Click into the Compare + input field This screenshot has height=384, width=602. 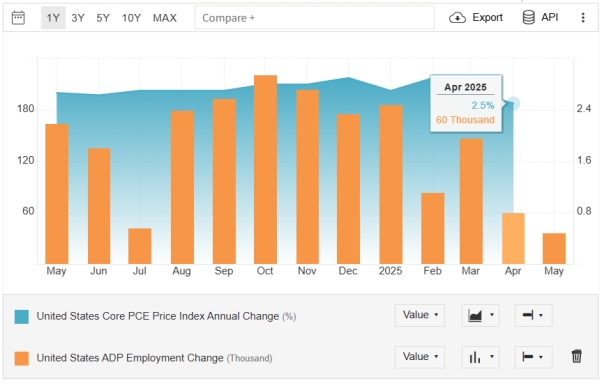click(x=314, y=18)
